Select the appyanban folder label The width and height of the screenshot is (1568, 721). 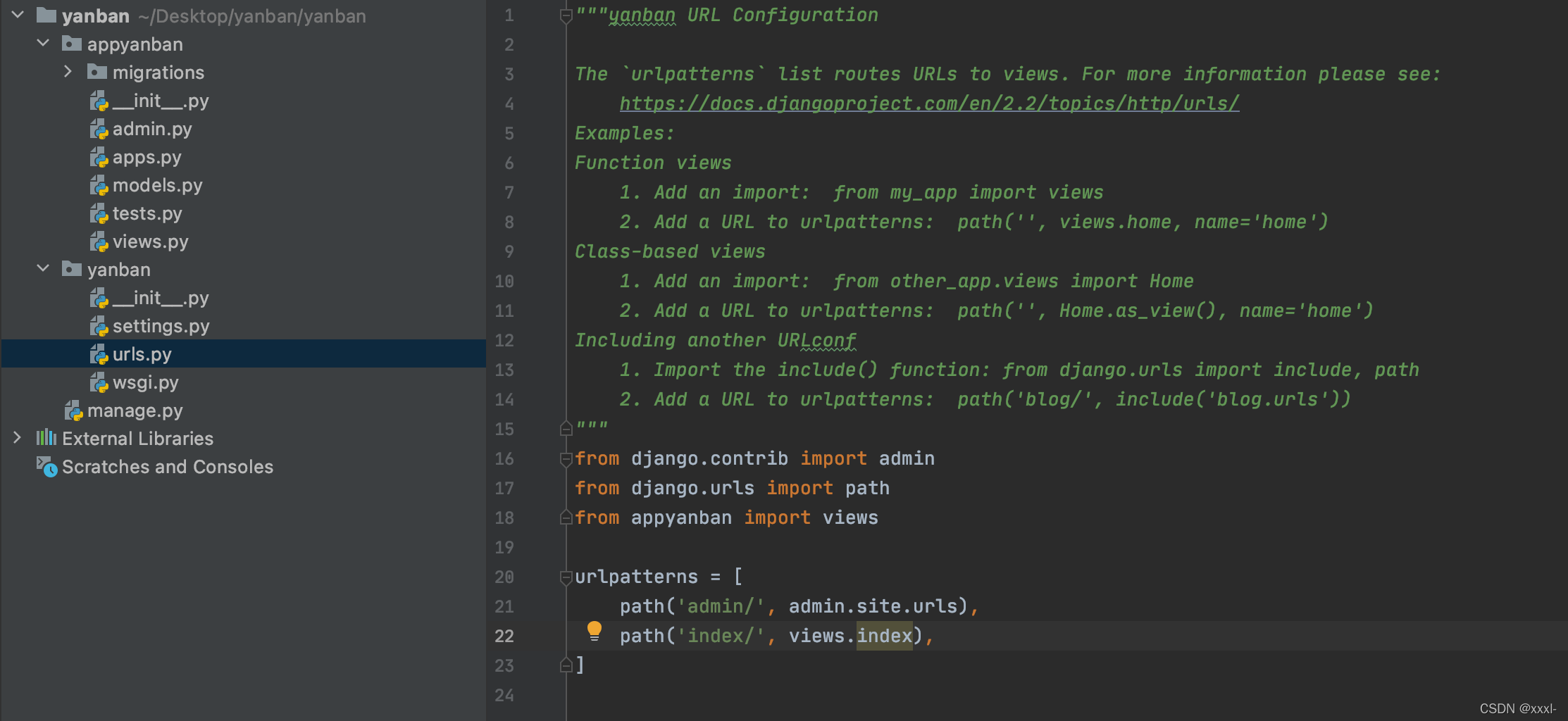135,44
